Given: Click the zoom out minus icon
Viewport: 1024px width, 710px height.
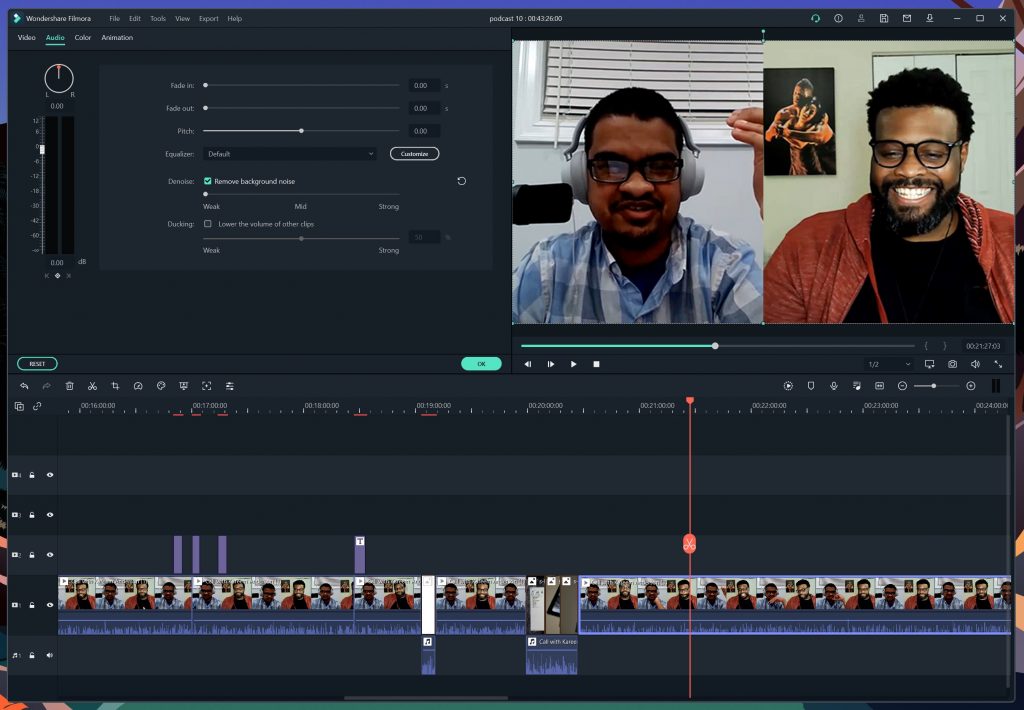Looking at the screenshot, I should (x=903, y=386).
